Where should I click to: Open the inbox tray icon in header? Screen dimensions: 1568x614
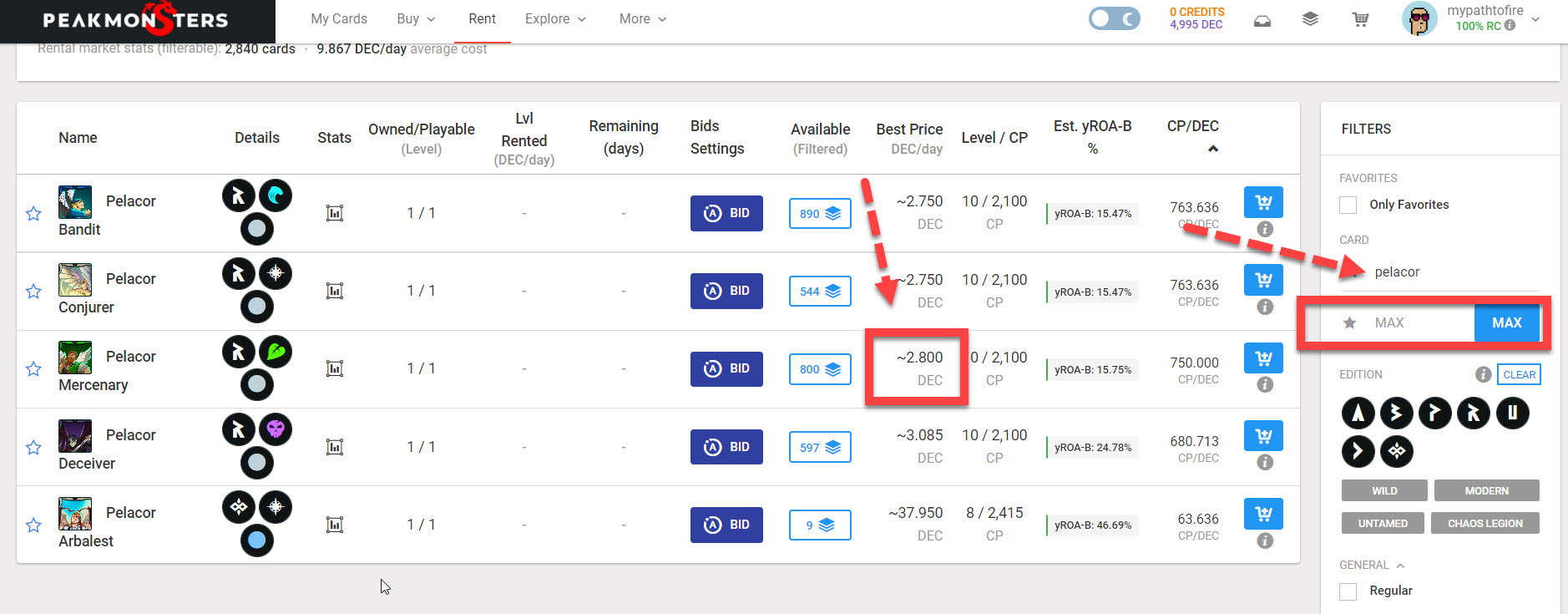(1262, 20)
